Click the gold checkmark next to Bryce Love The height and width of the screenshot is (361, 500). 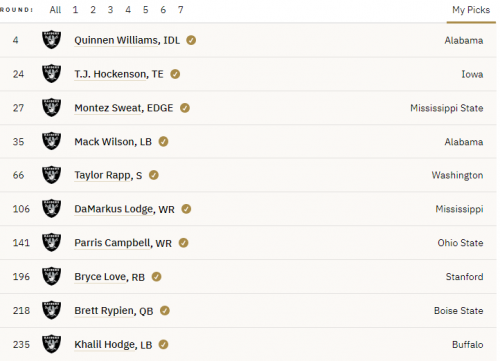pos(156,277)
